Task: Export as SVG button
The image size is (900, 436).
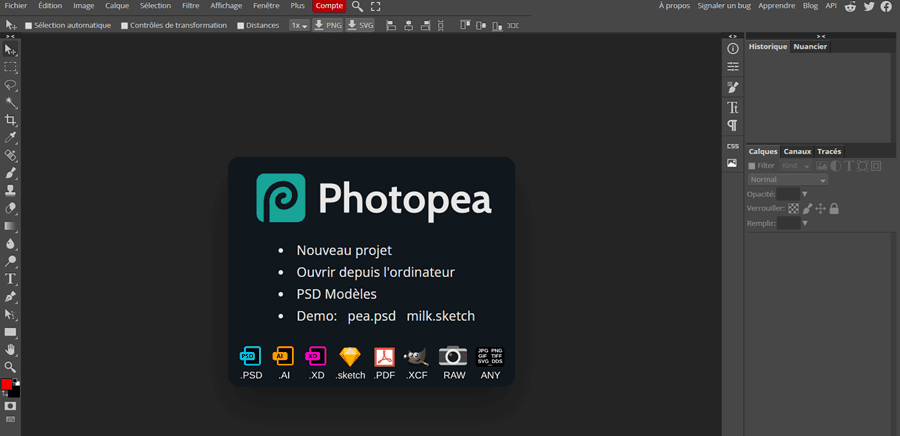Action: coord(360,25)
